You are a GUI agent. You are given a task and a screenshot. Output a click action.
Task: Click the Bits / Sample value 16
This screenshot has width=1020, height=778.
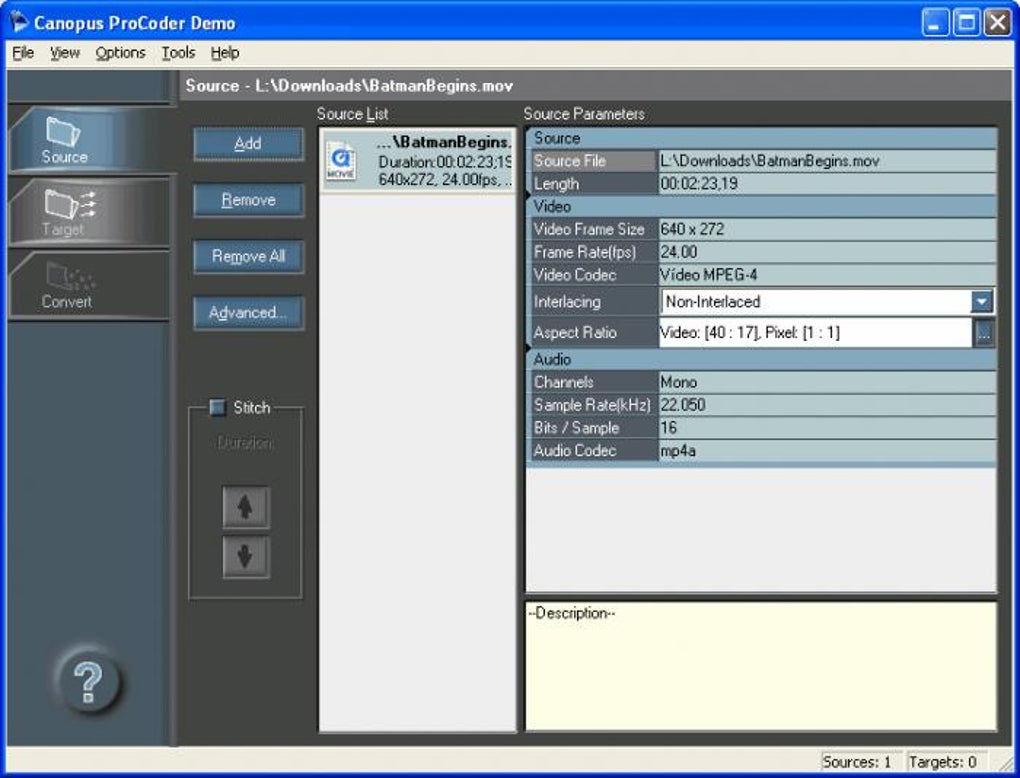click(x=827, y=427)
